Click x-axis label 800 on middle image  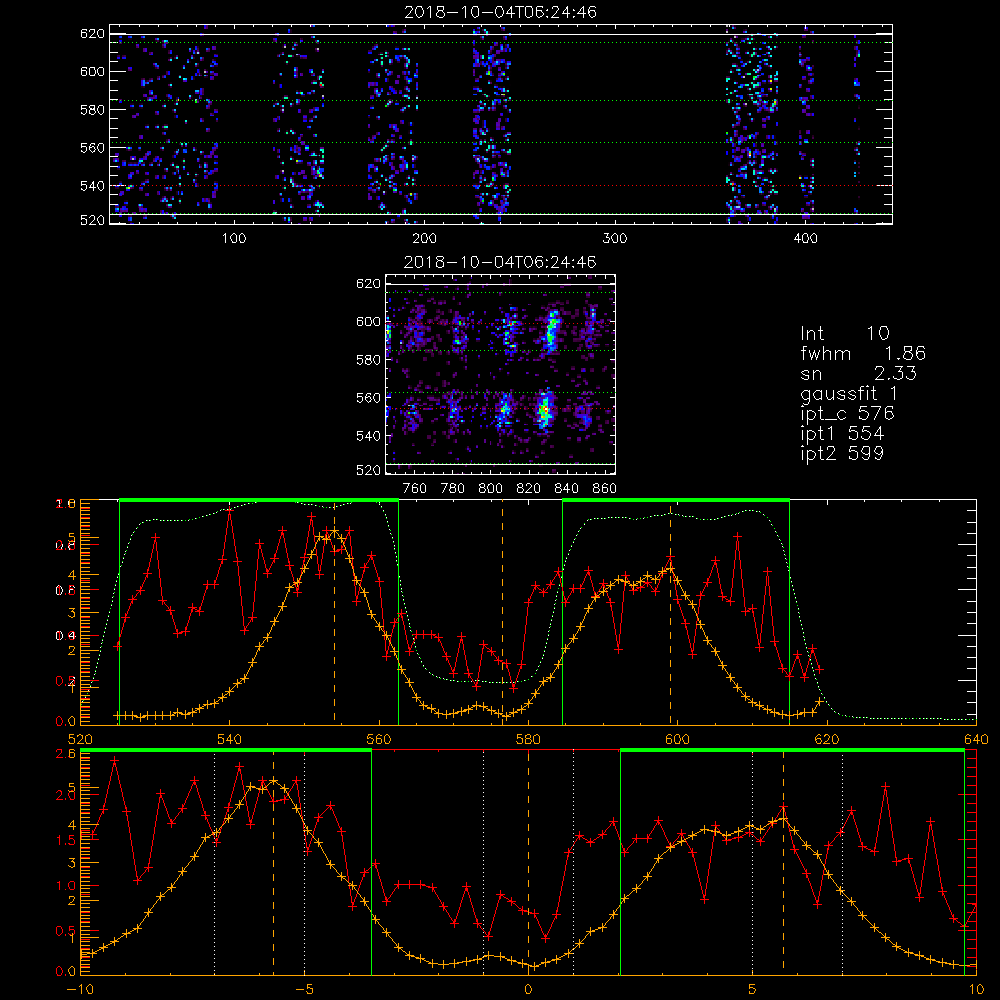(490, 489)
